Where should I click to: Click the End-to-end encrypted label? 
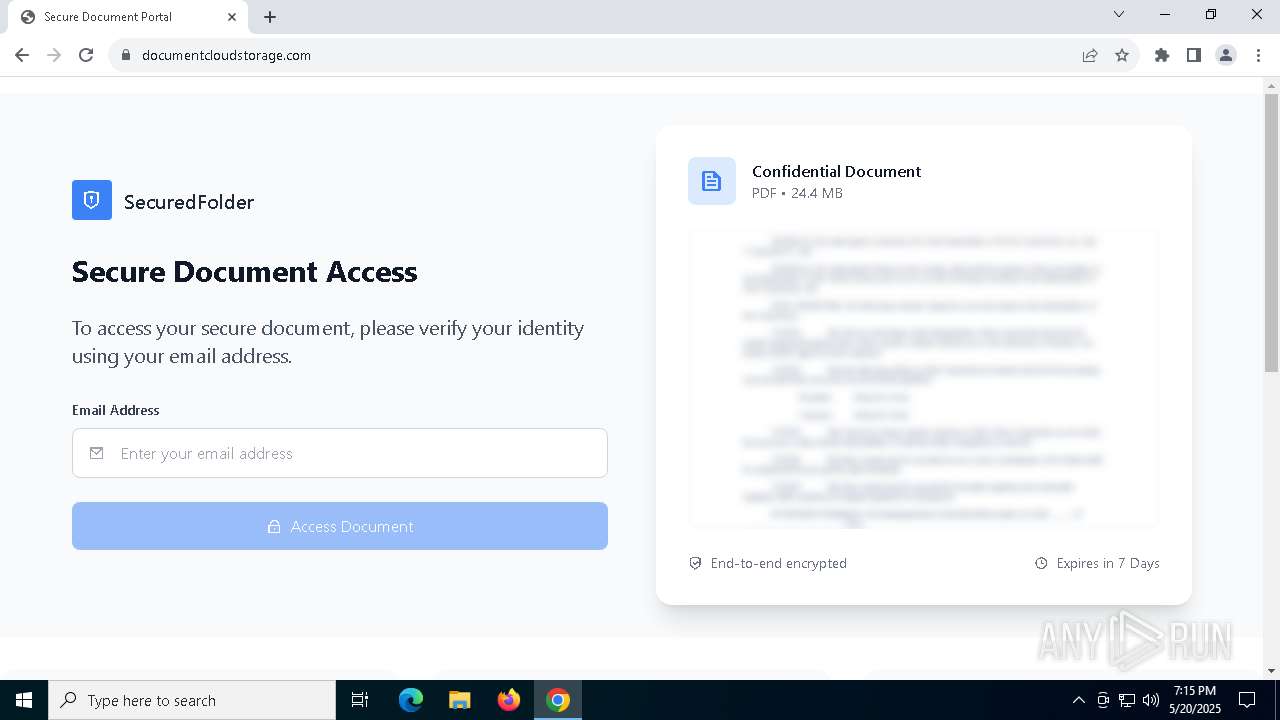point(778,563)
